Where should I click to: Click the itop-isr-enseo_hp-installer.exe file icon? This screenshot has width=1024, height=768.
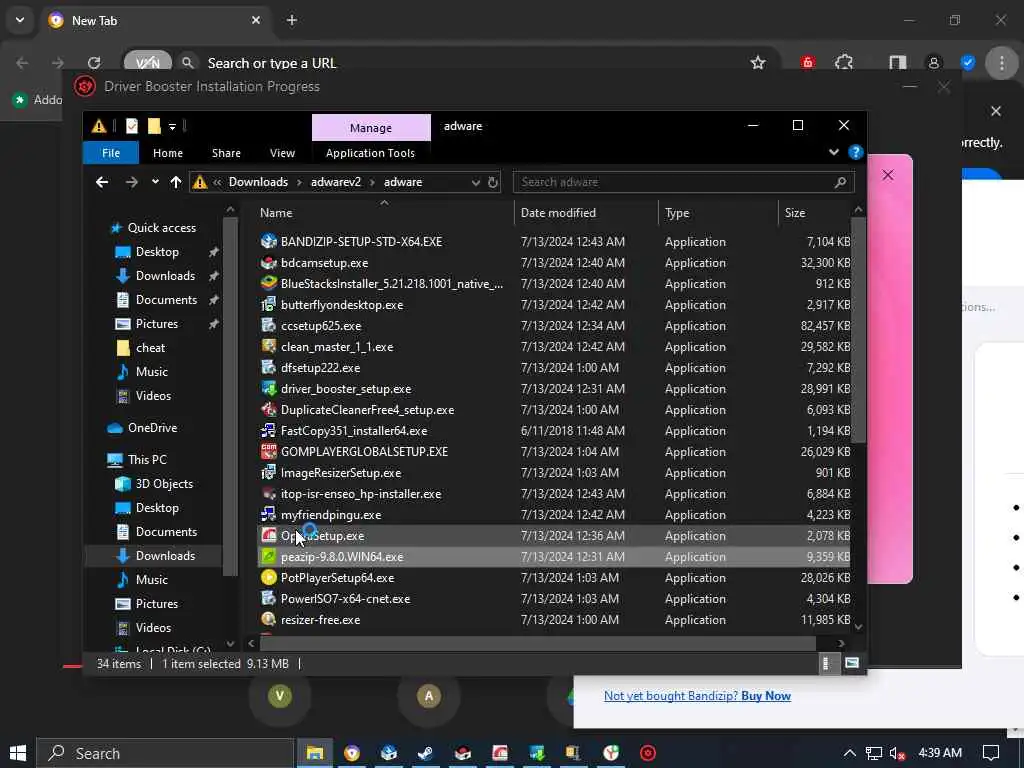(x=268, y=493)
